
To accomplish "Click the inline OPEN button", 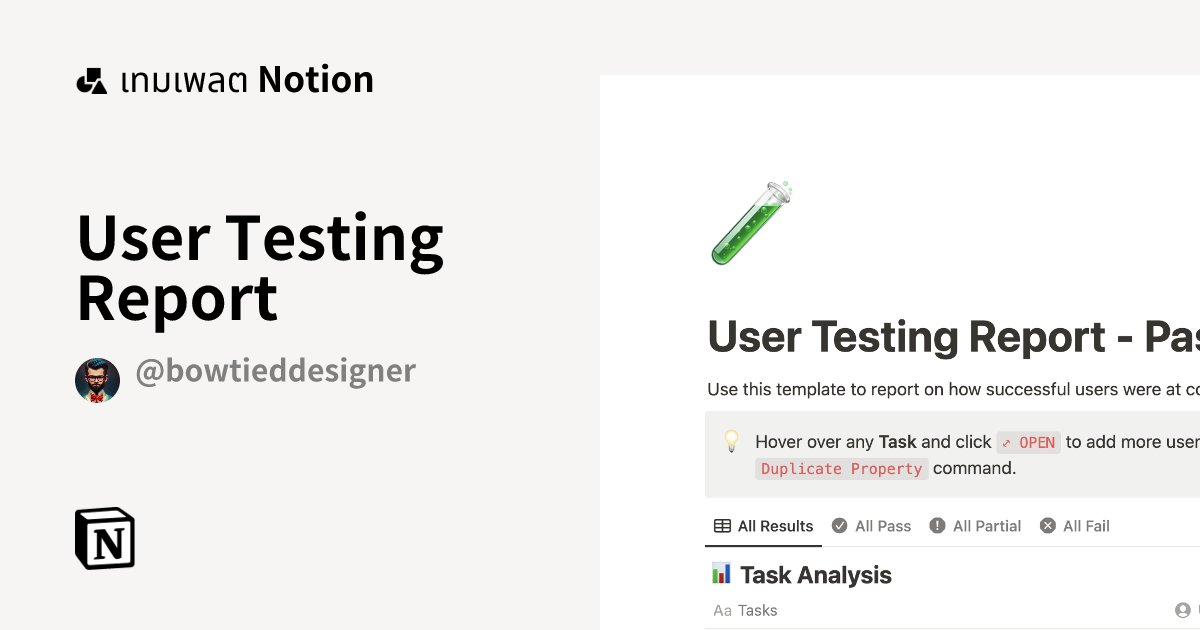I will pos(1028,443).
